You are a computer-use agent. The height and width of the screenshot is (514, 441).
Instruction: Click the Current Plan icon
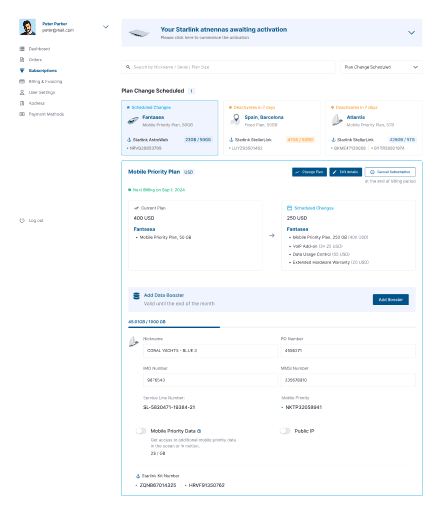pos(136,208)
